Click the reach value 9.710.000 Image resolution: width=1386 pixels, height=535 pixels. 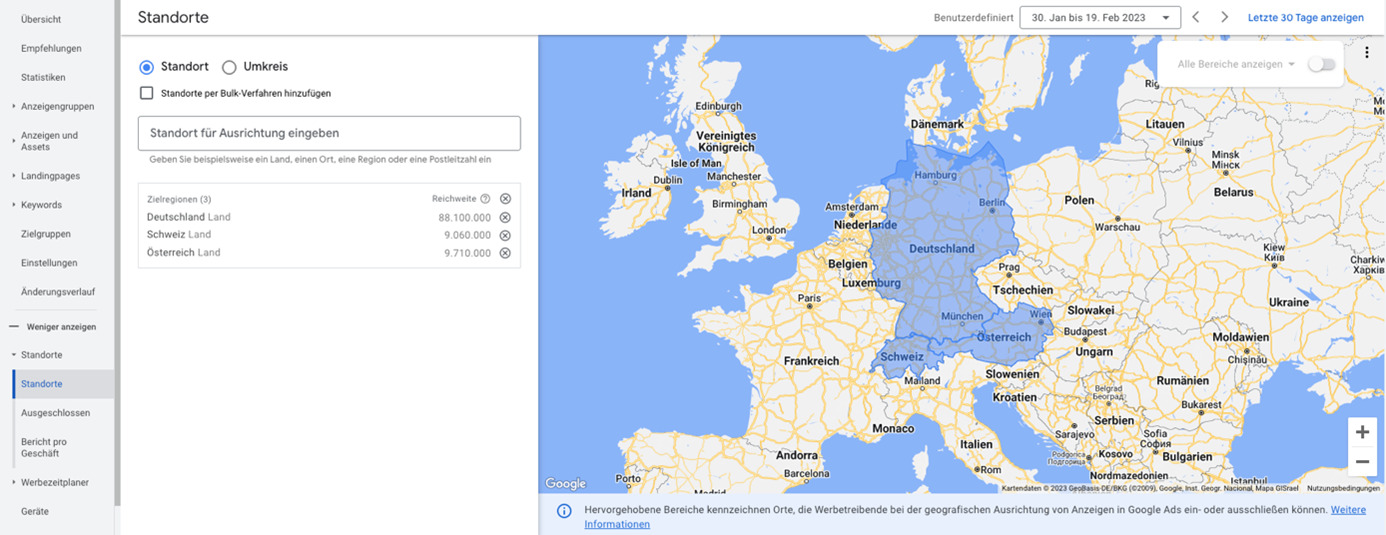coord(467,253)
